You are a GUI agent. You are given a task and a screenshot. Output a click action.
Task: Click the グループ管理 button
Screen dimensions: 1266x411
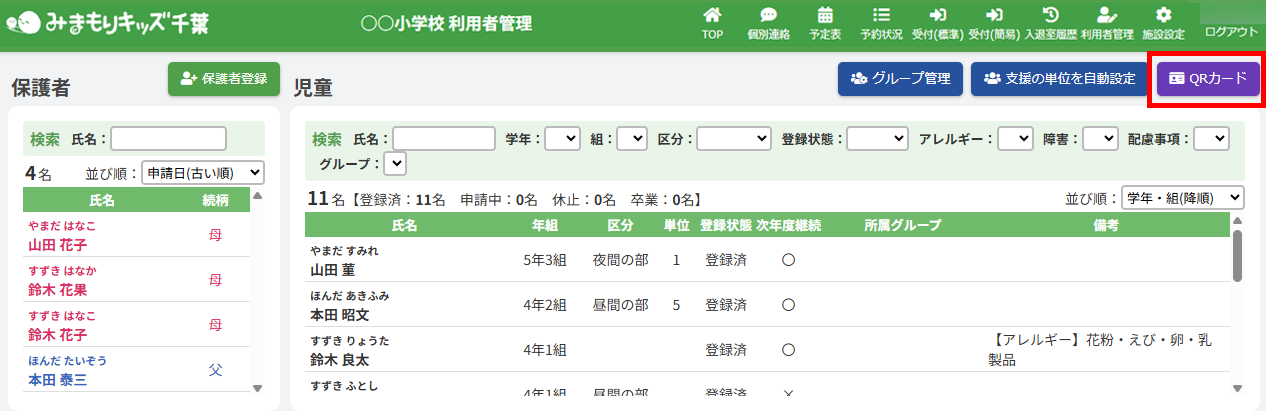[x=900, y=78]
